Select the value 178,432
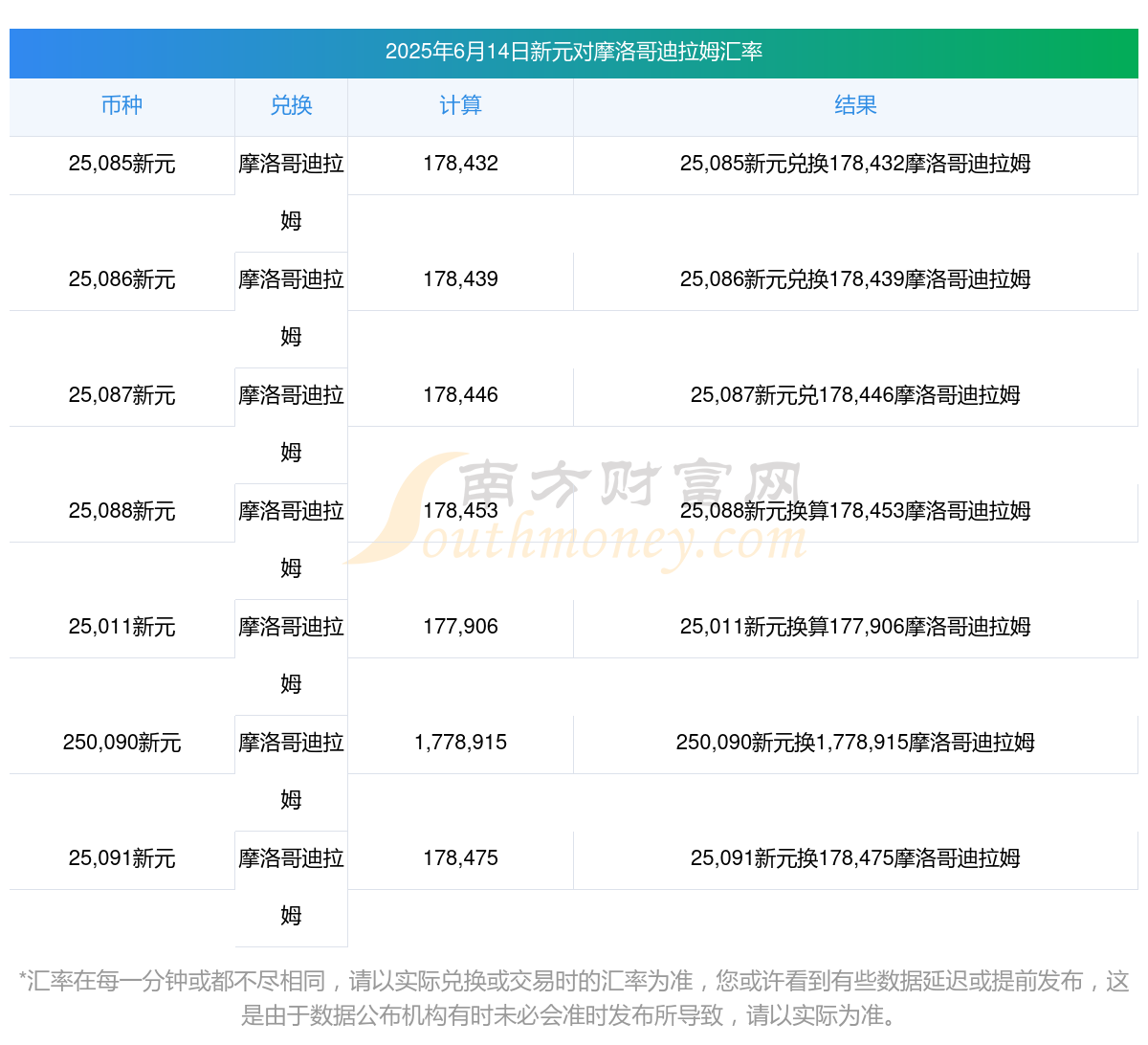The width and height of the screenshot is (1148, 1045). click(460, 164)
